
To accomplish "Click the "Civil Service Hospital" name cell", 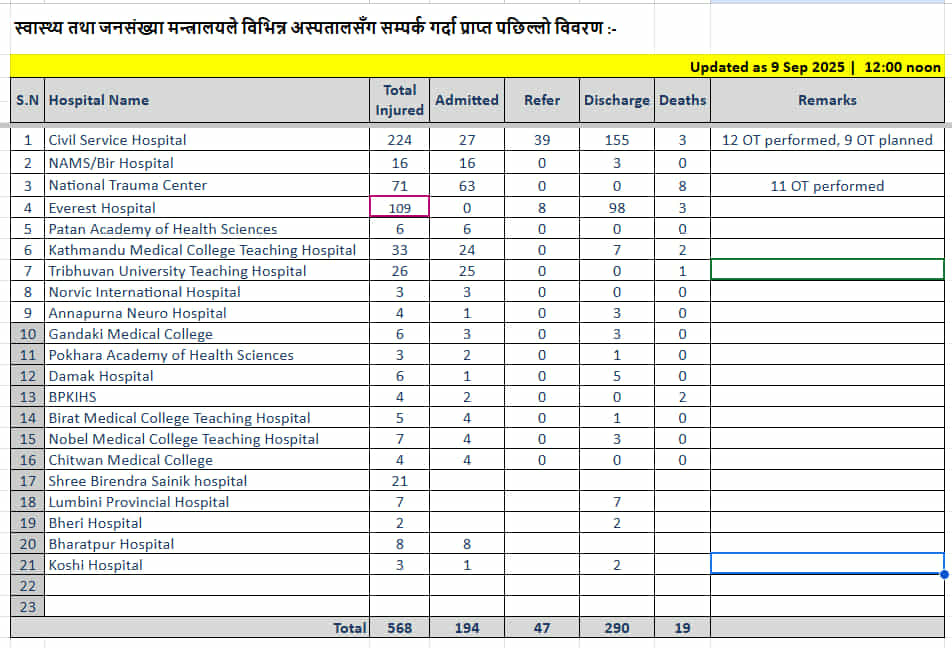I will (206, 140).
